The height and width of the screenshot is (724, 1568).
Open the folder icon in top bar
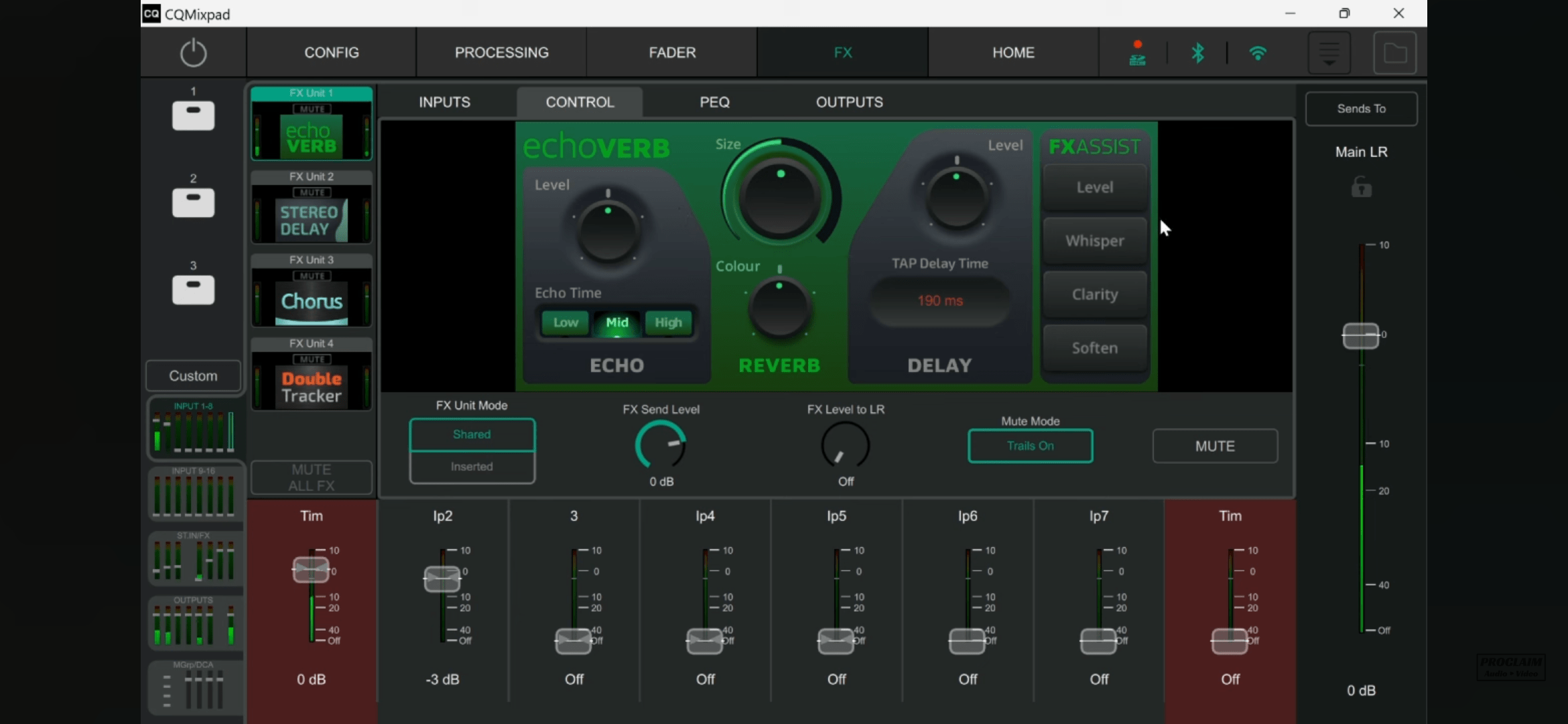point(1395,52)
